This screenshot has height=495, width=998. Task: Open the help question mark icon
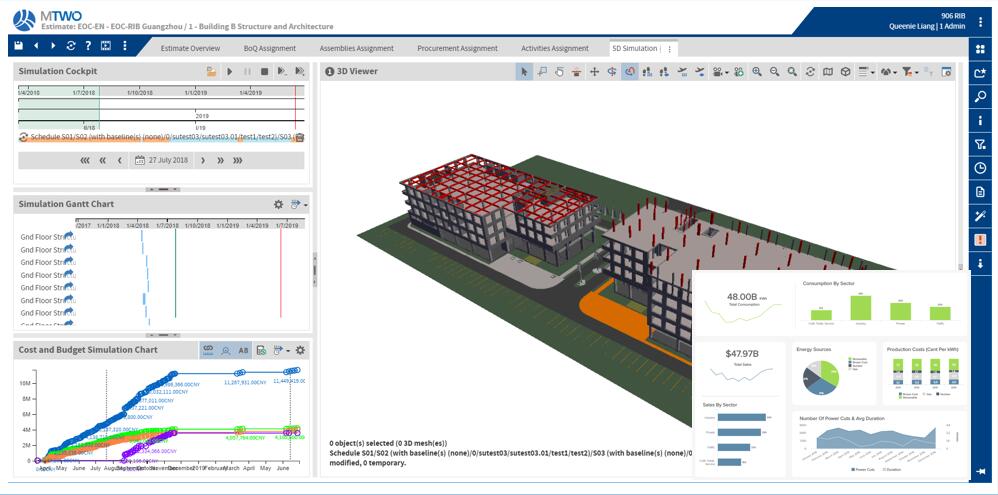88,46
